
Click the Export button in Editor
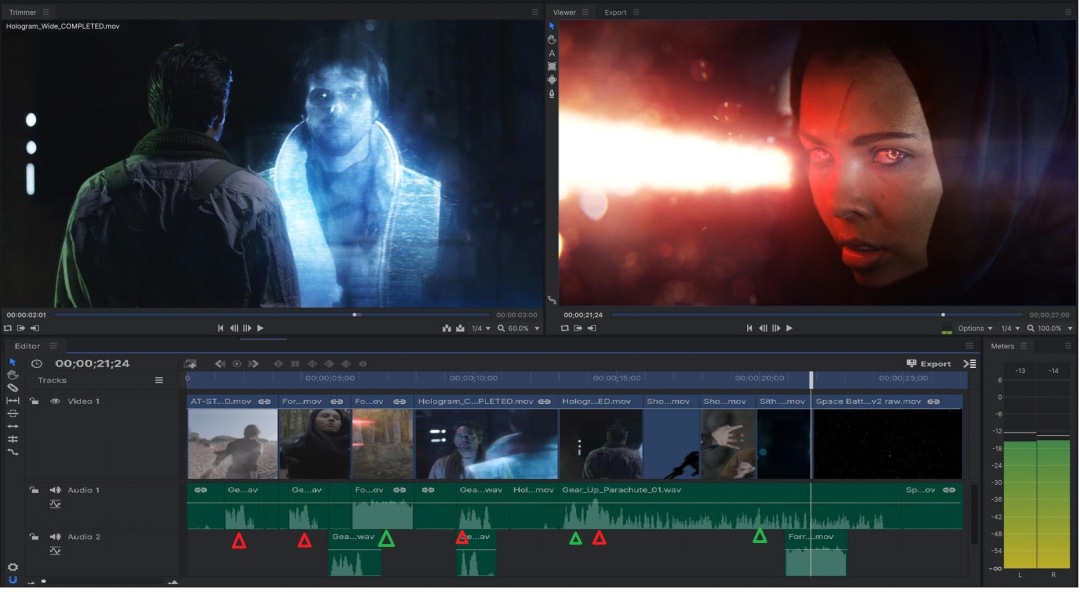click(928, 364)
